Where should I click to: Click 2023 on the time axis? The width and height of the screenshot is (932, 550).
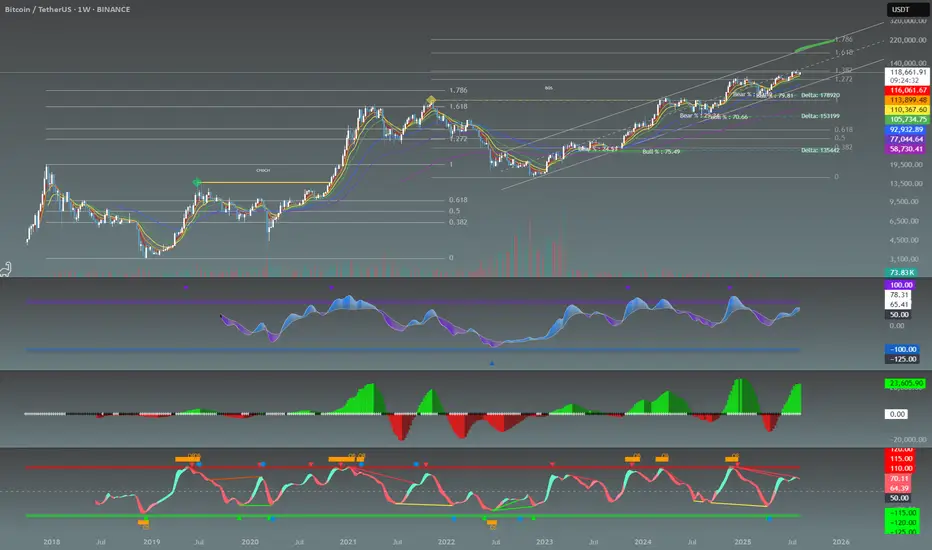tap(544, 542)
